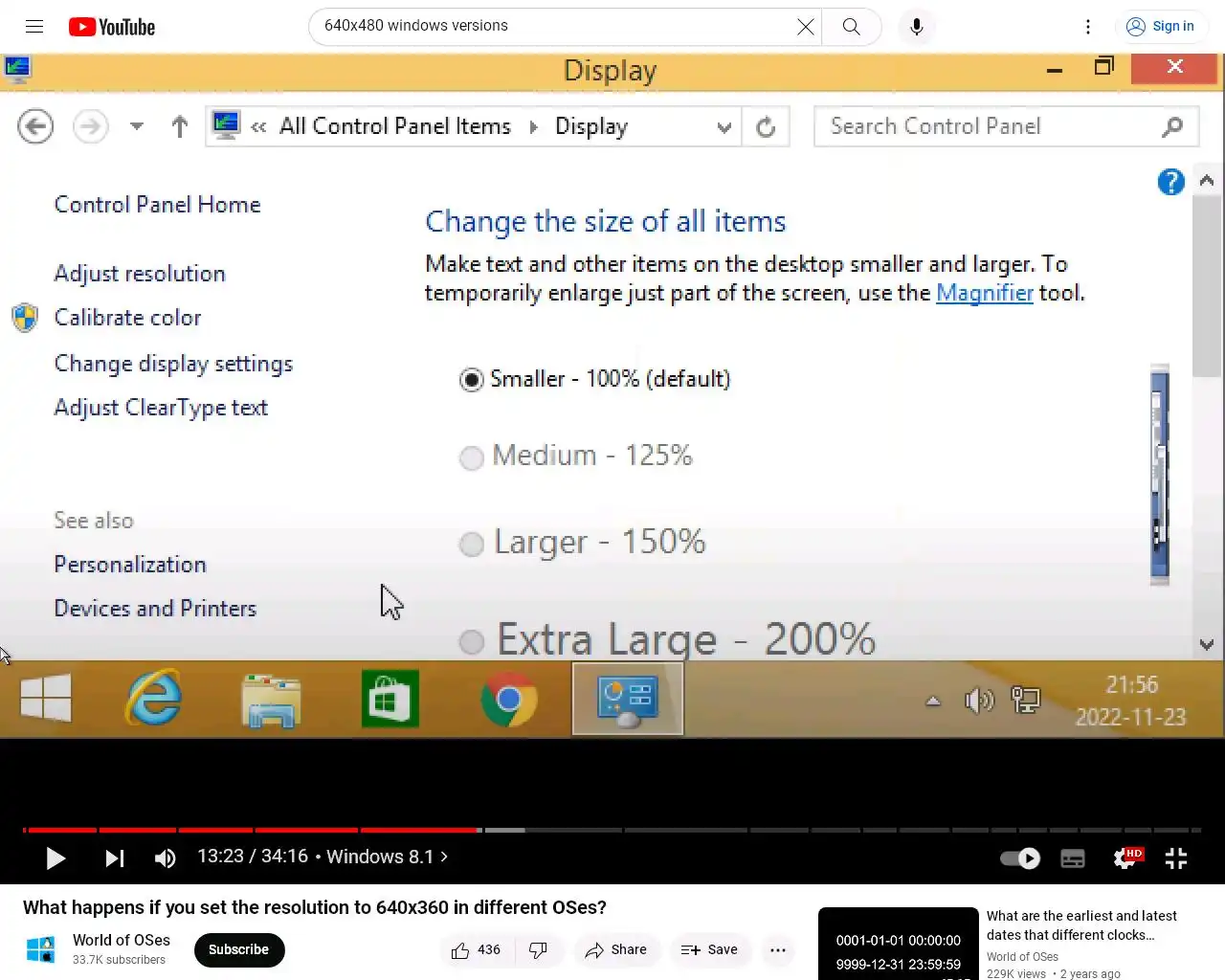Image resolution: width=1225 pixels, height=980 pixels.
Task: Dislike this video
Action: (x=538, y=950)
